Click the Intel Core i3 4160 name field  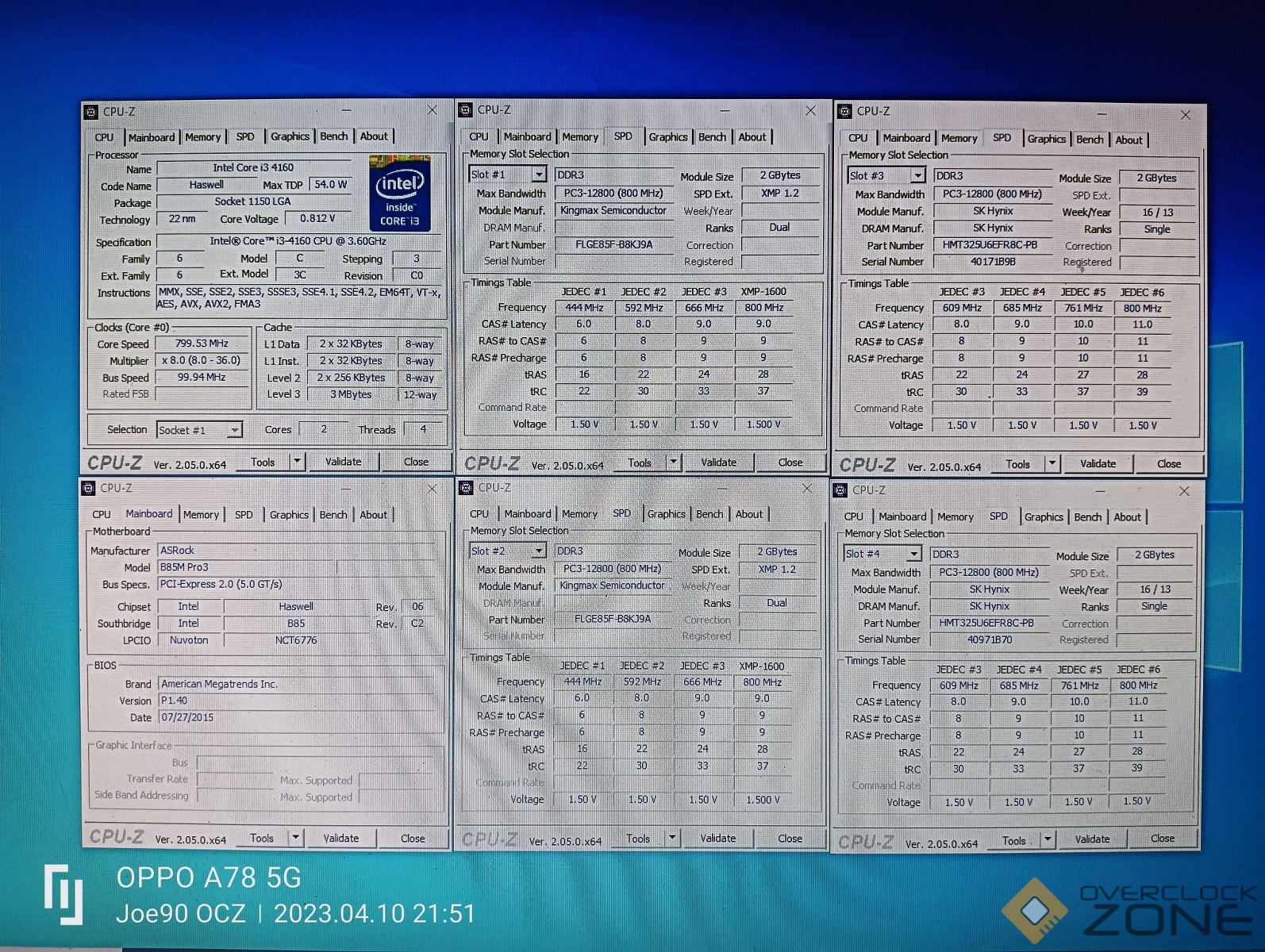pyautogui.click(x=253, y=168)
